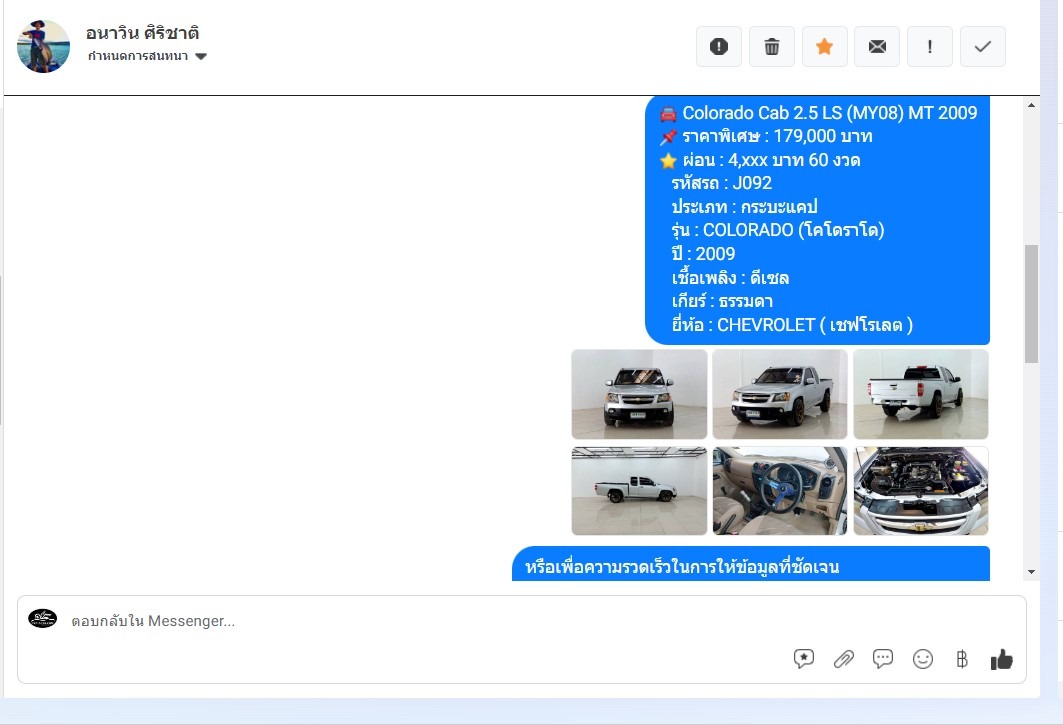The image size is (1063, 725).
Task: Click the ประเภท : กระบะแคป line
Action: click(x=744, y=206)
